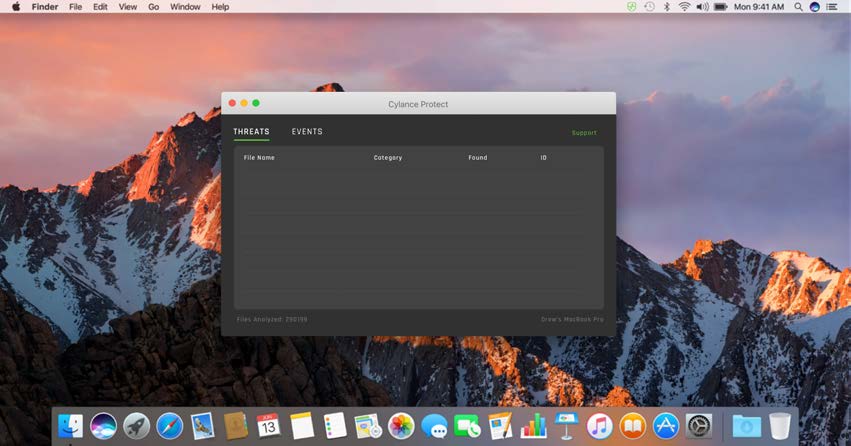Click the Files Analyzed status text
Screen dimensions: 851x446
tap(272, 320)
